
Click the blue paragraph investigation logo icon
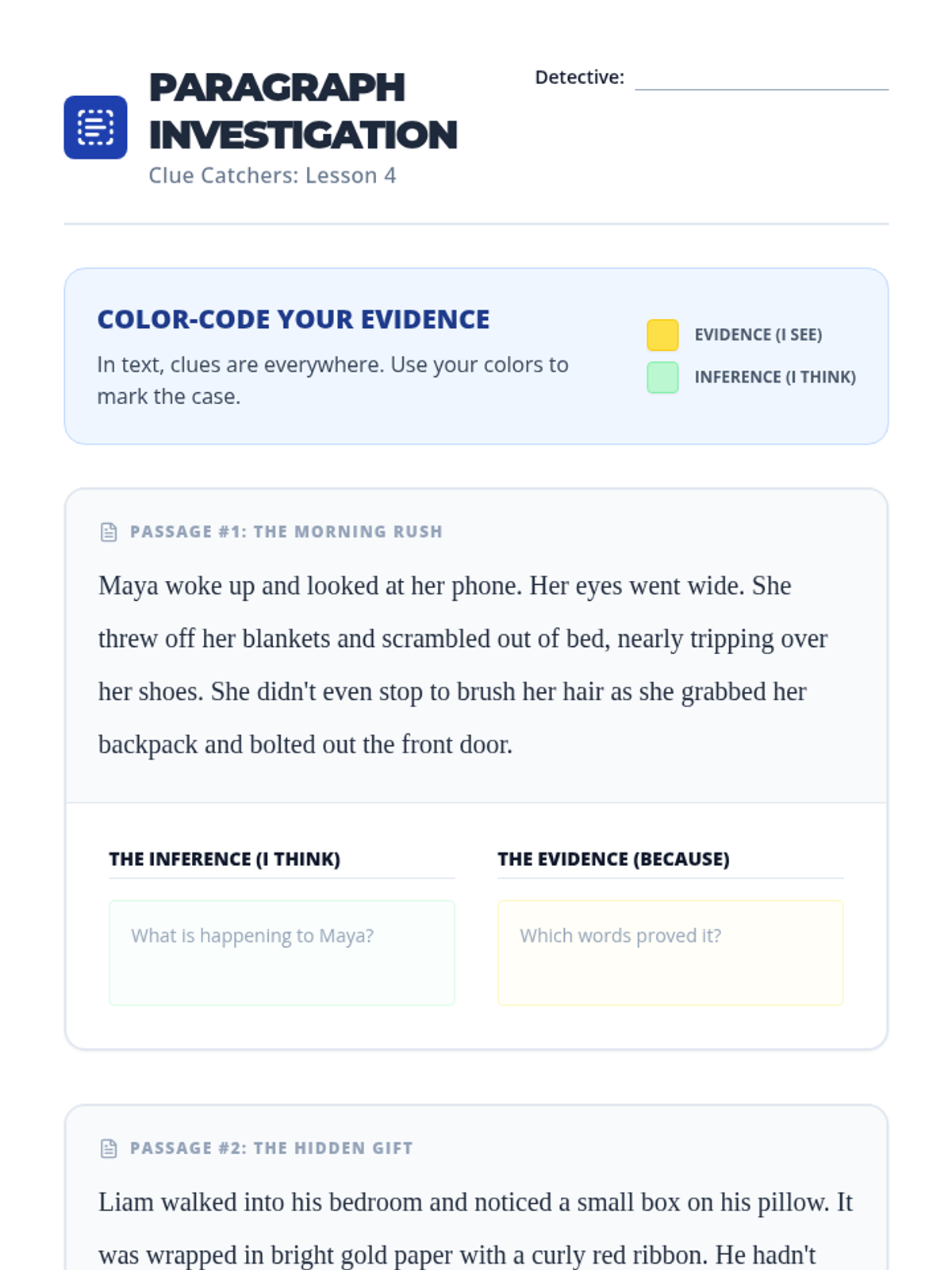(95, 127)
